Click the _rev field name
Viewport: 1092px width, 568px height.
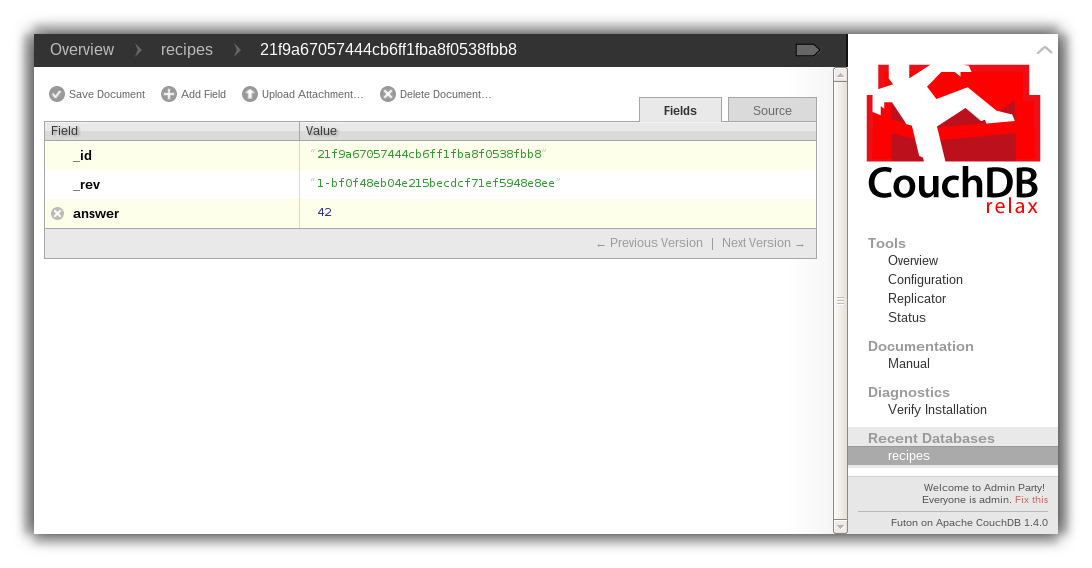(86, 184)
